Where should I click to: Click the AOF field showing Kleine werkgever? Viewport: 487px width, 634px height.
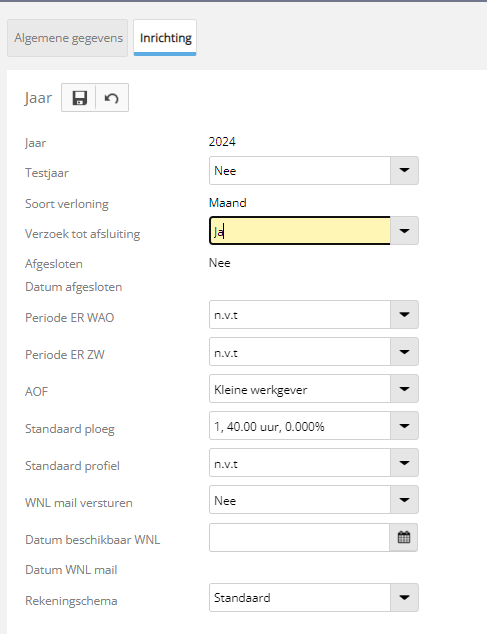[300, 389]
